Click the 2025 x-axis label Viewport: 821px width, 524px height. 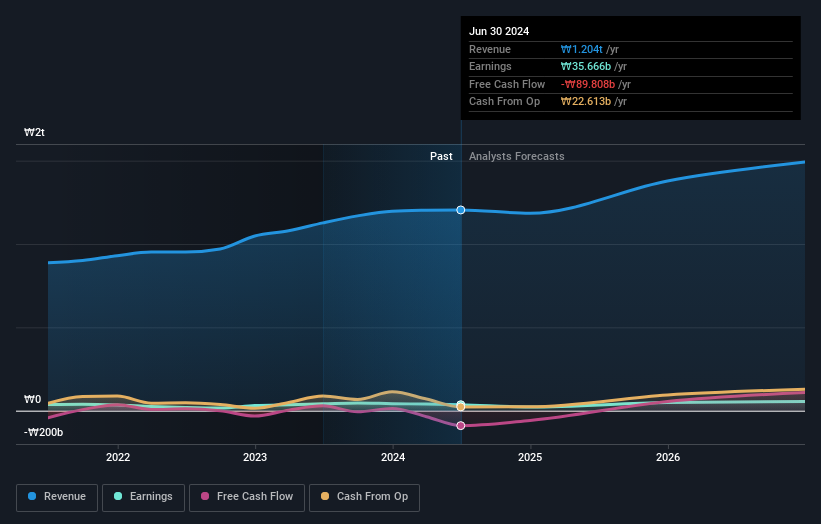point(530,457)
